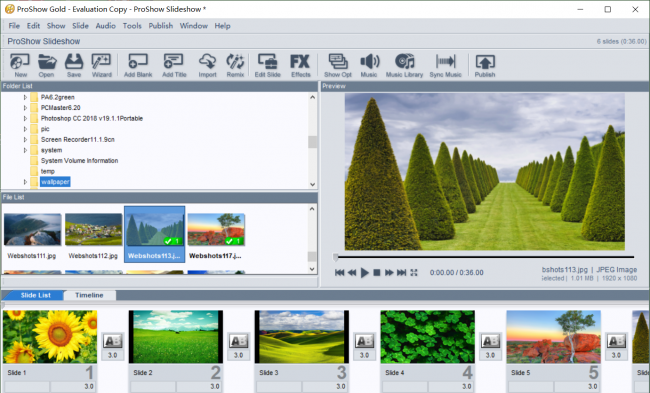The height and width of the screenshot is (393, 650).
Task: Expand the system folder
Action: point(25,150)
